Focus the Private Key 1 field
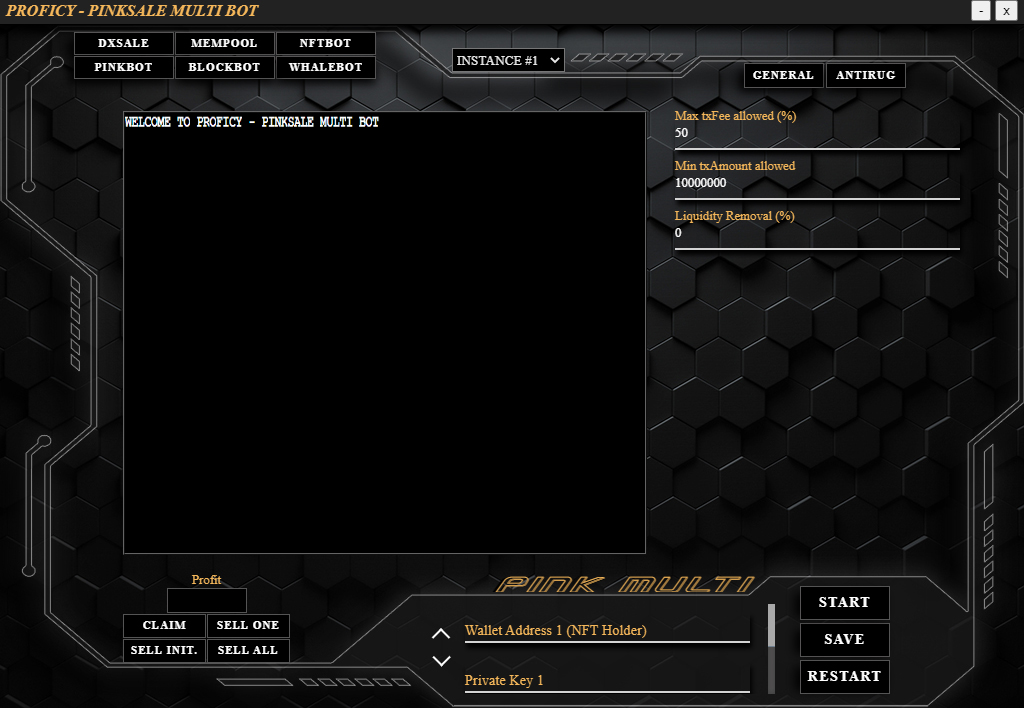 (x=607, y=681)
